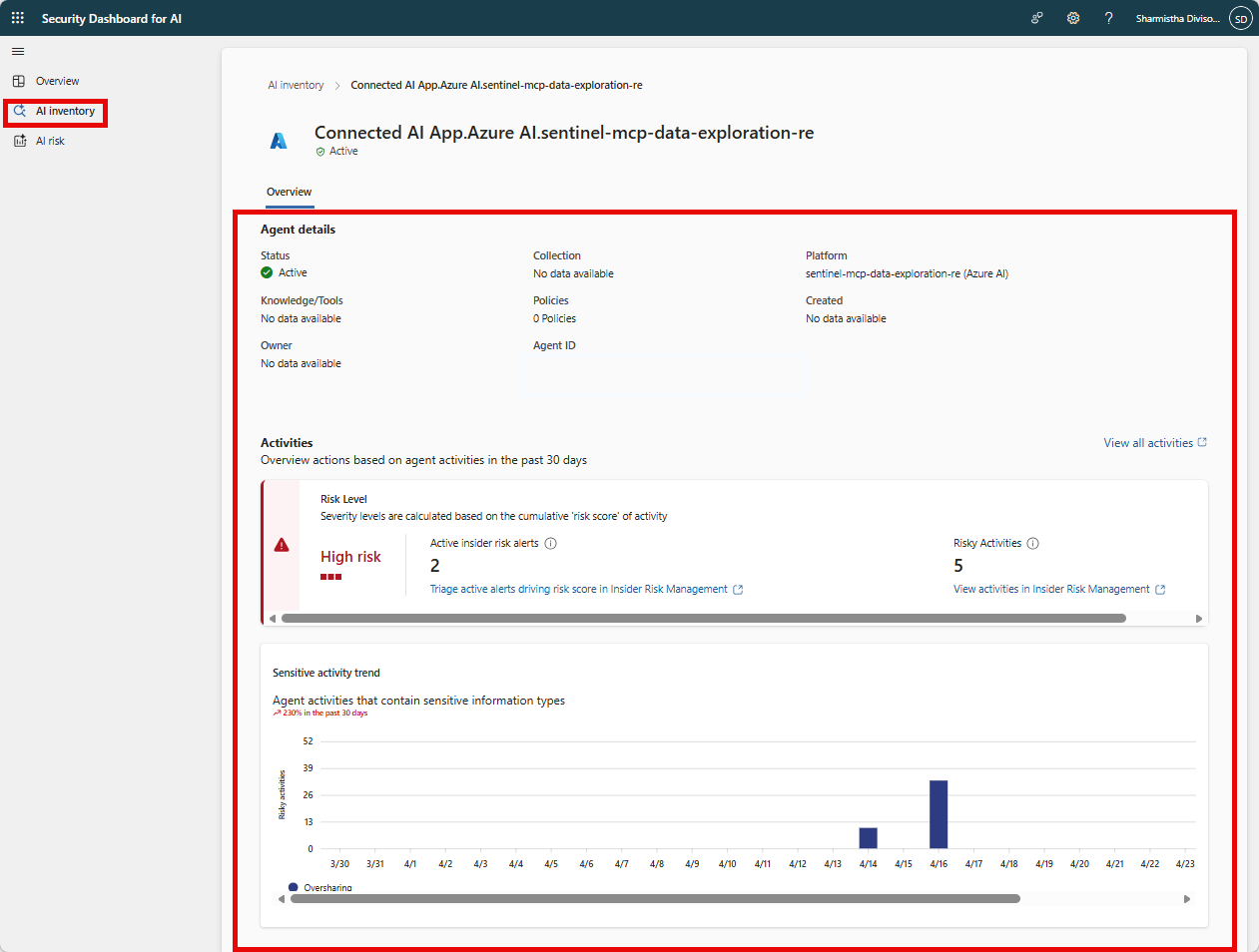Click the High risk label
The height and width of the screenshot is (952, 1259).
pos(350,557)
